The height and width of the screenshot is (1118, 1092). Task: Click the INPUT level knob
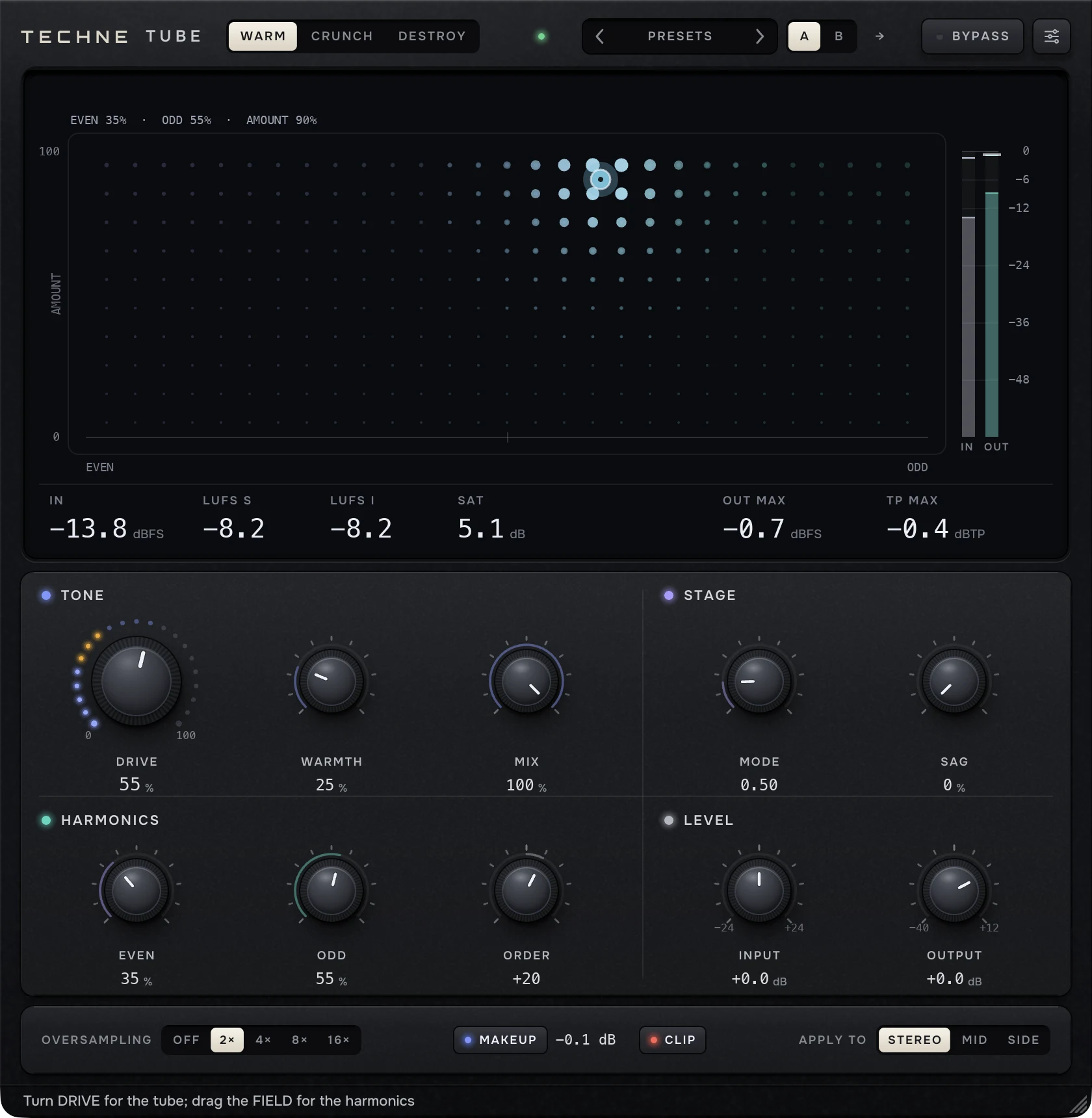pyautogui.click(x=759, y=890)
